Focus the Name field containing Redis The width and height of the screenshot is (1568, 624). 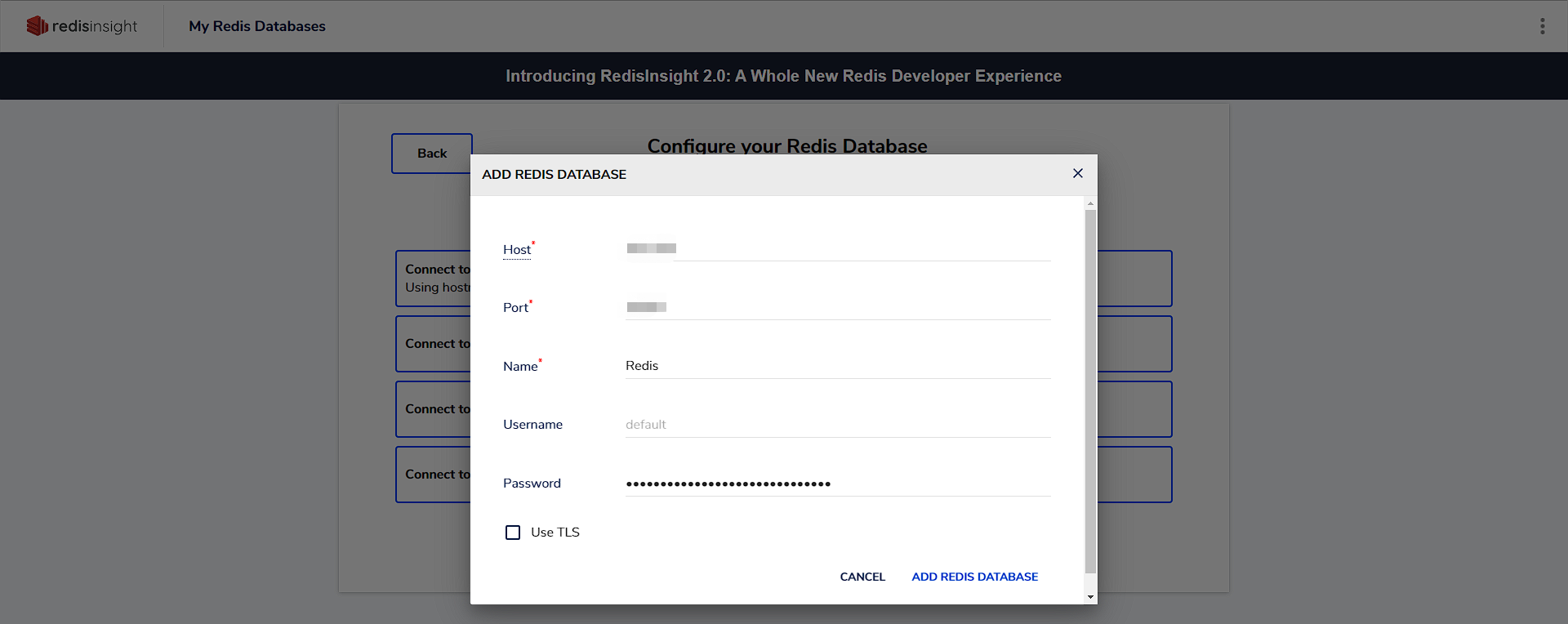click(x=838, y=366)
